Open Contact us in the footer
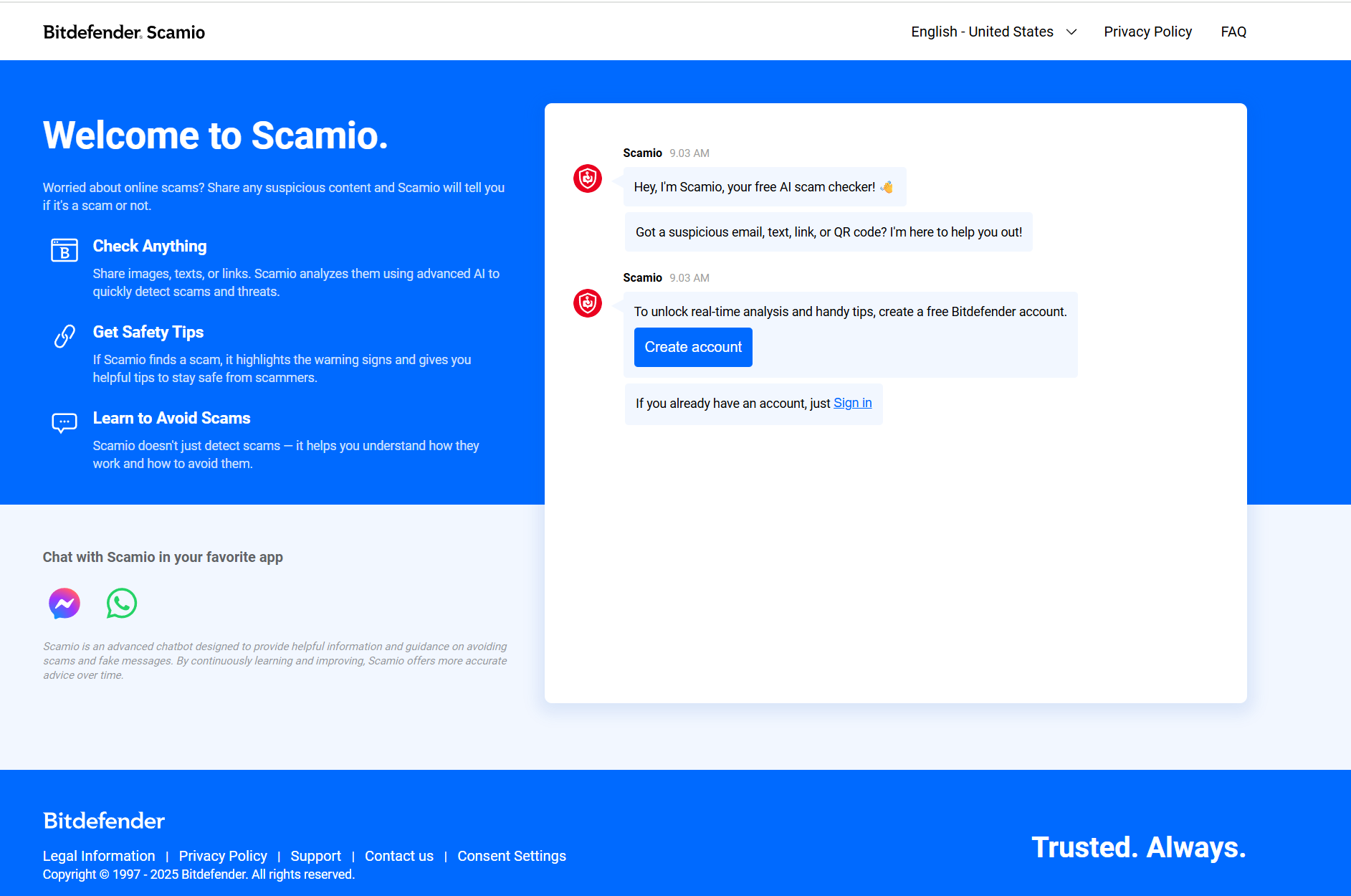The image size is (1351, 896). coord(399,856)
